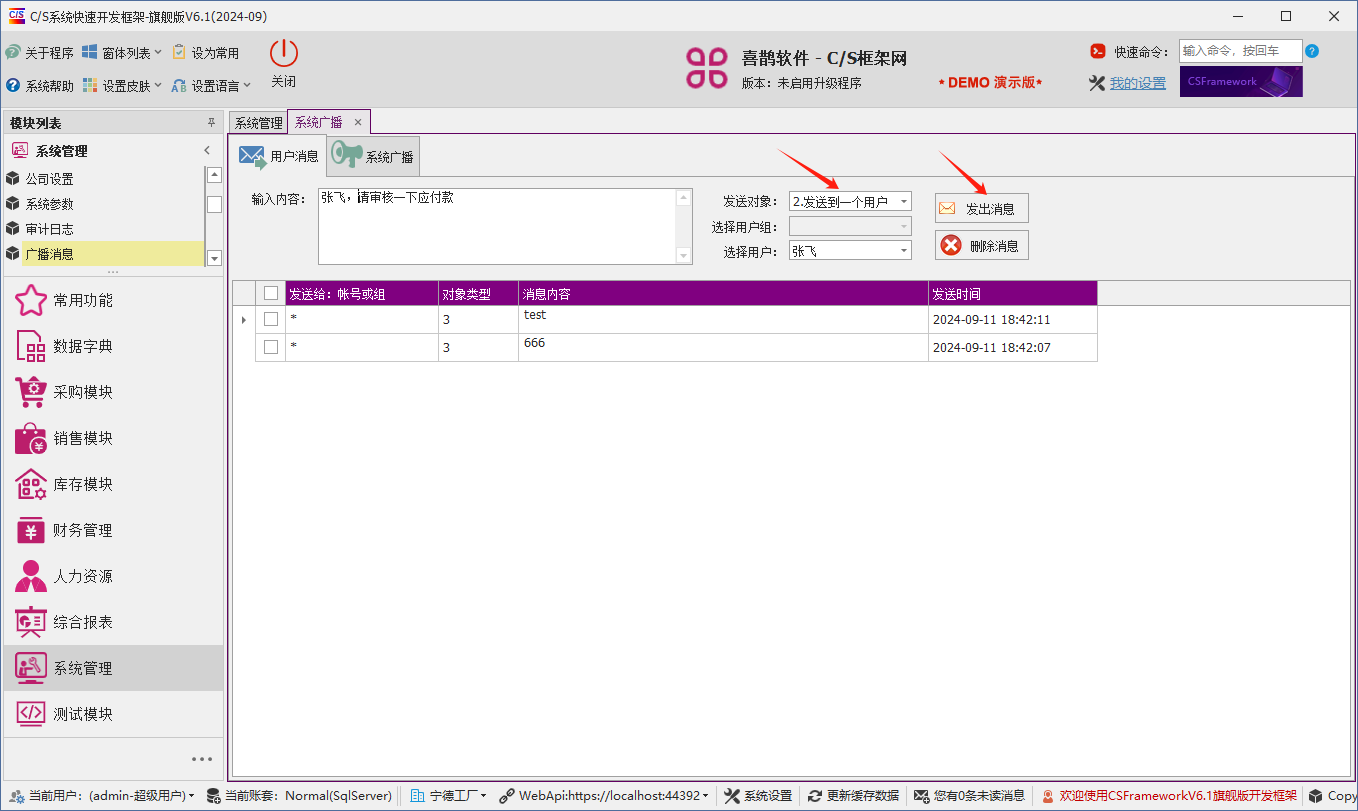Viewport: 1358px width, 811px height.
Task: Open the 窗体列表 dropdown
Action: point(122,53)
